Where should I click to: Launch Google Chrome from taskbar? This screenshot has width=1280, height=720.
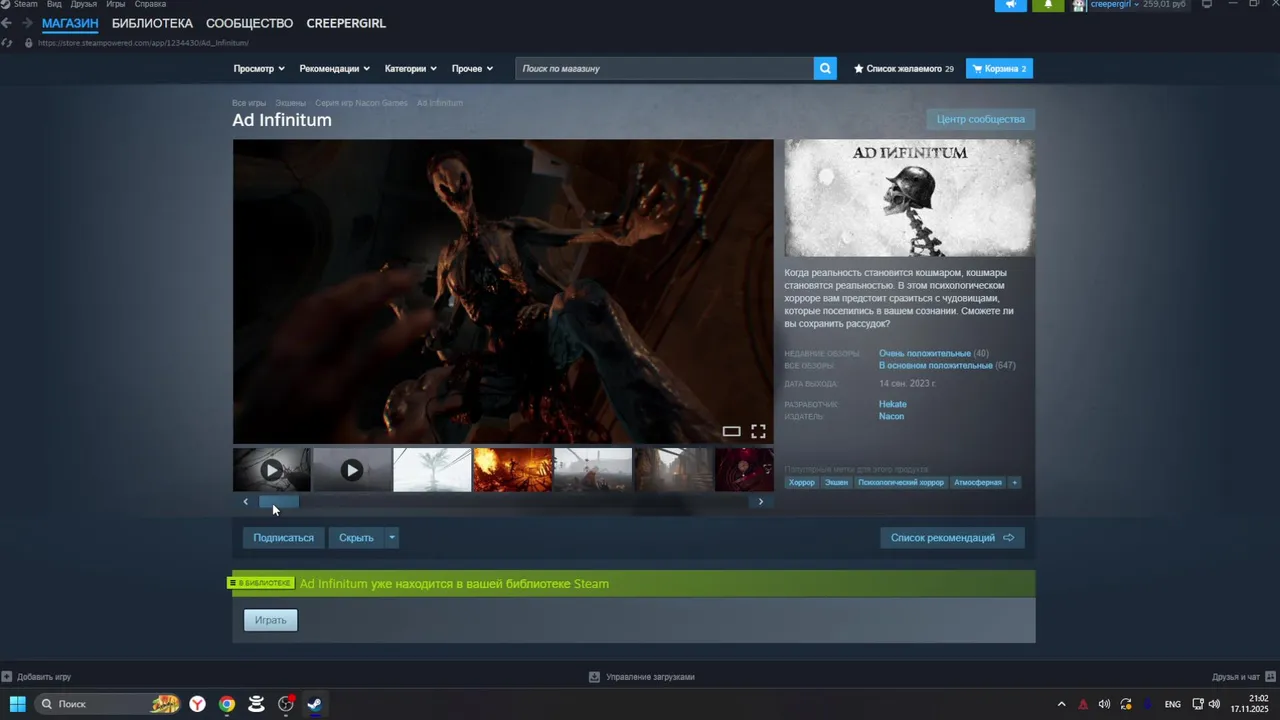[x=227, y=704]
